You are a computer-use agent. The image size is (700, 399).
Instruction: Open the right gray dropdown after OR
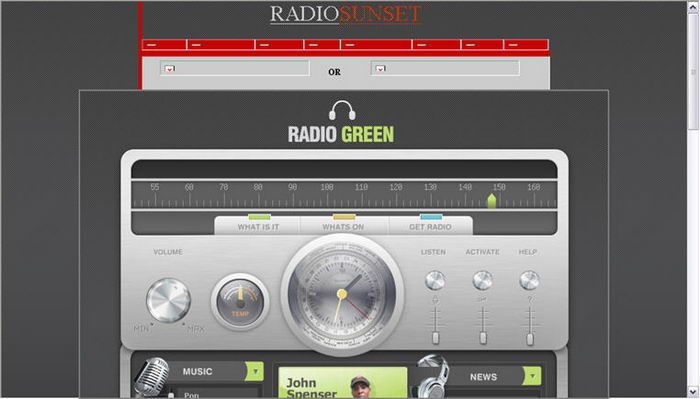[445, 68]
